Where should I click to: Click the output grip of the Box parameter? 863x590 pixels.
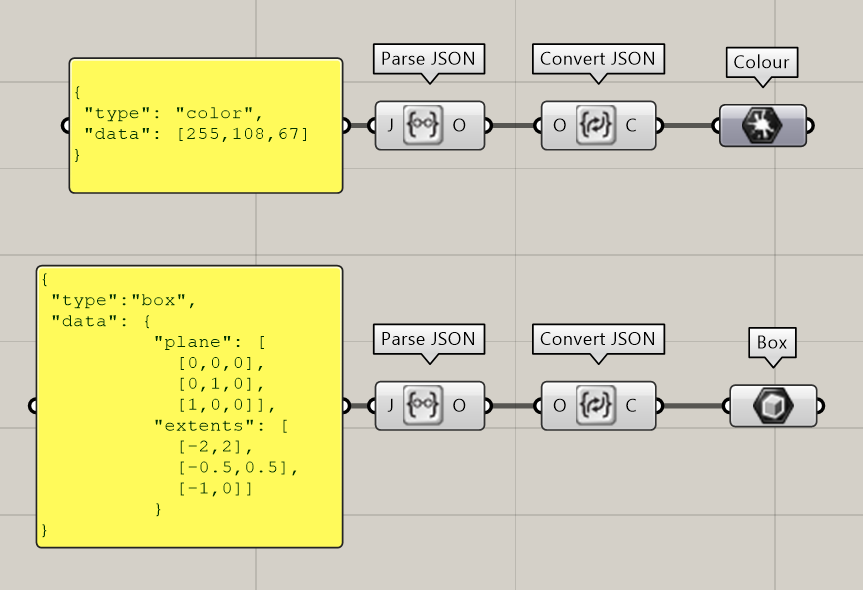(x=821, y=406)
